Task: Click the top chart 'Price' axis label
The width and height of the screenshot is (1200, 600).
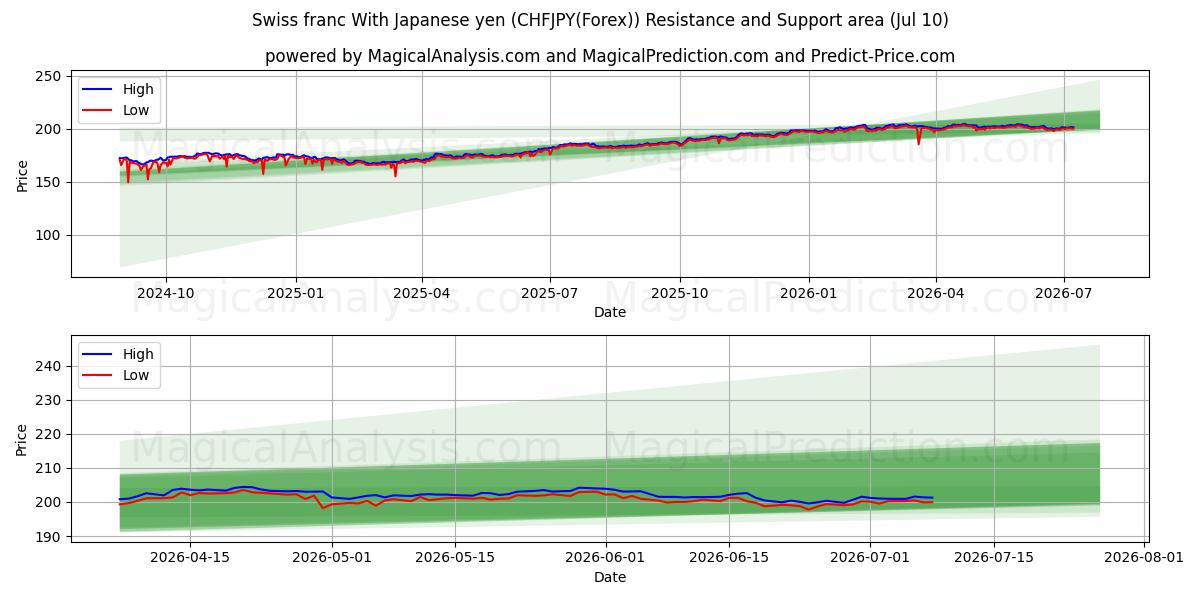Action: [22, 175]
